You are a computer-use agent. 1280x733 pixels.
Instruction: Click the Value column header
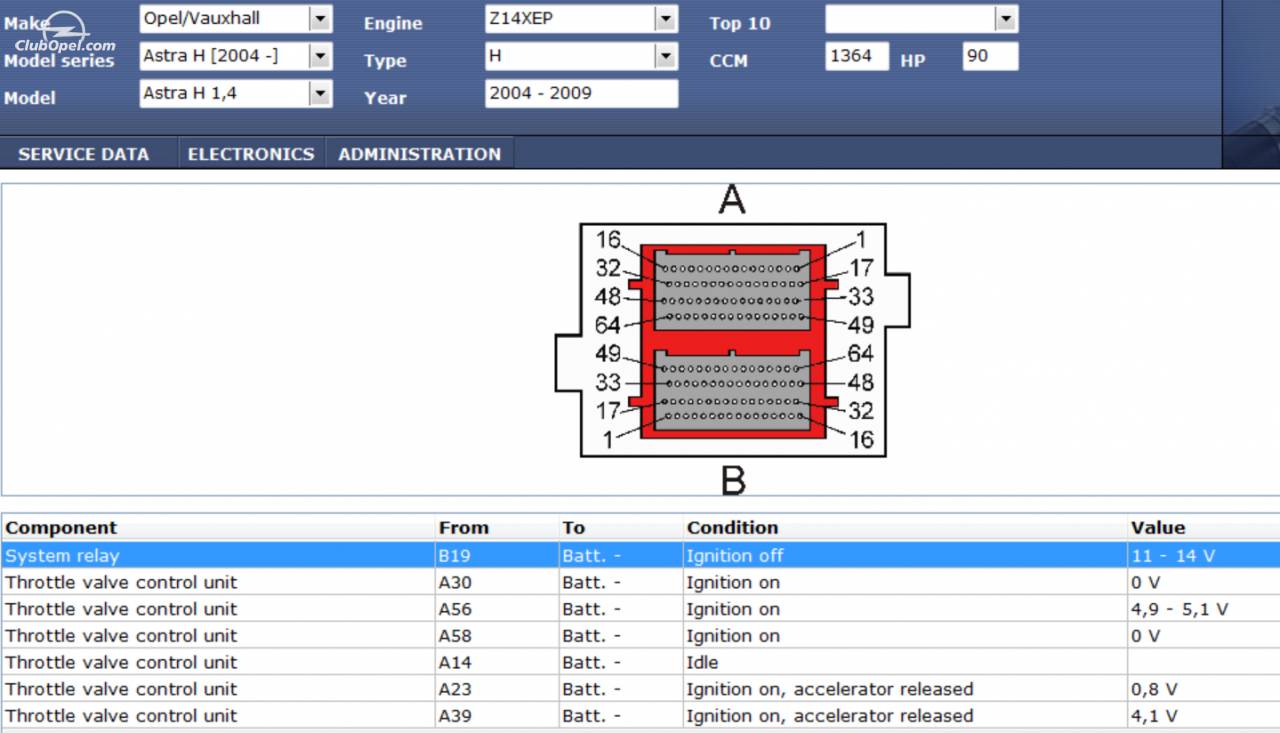pyautogui.click(x=1203, y=527)
